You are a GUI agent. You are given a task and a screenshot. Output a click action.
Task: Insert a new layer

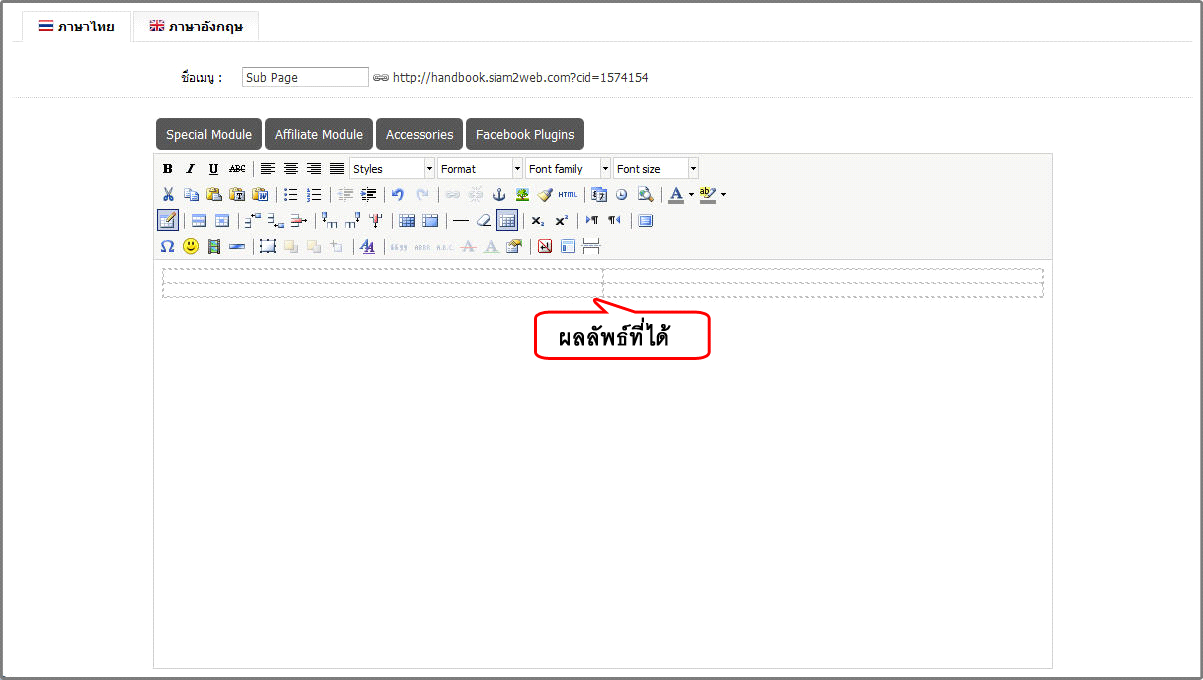268,246
